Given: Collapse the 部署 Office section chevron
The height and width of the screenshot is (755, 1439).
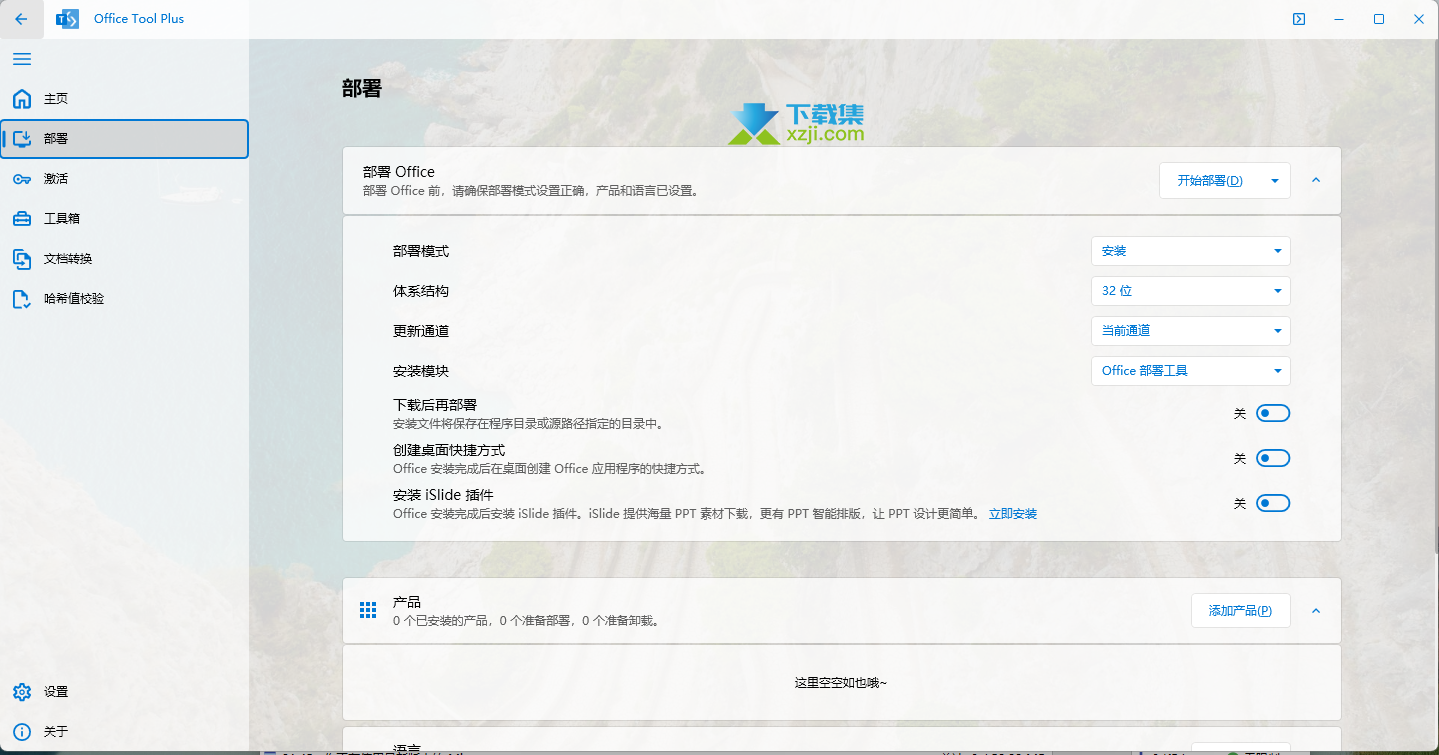Looking at the screenshot, I should pos(1316,181).
